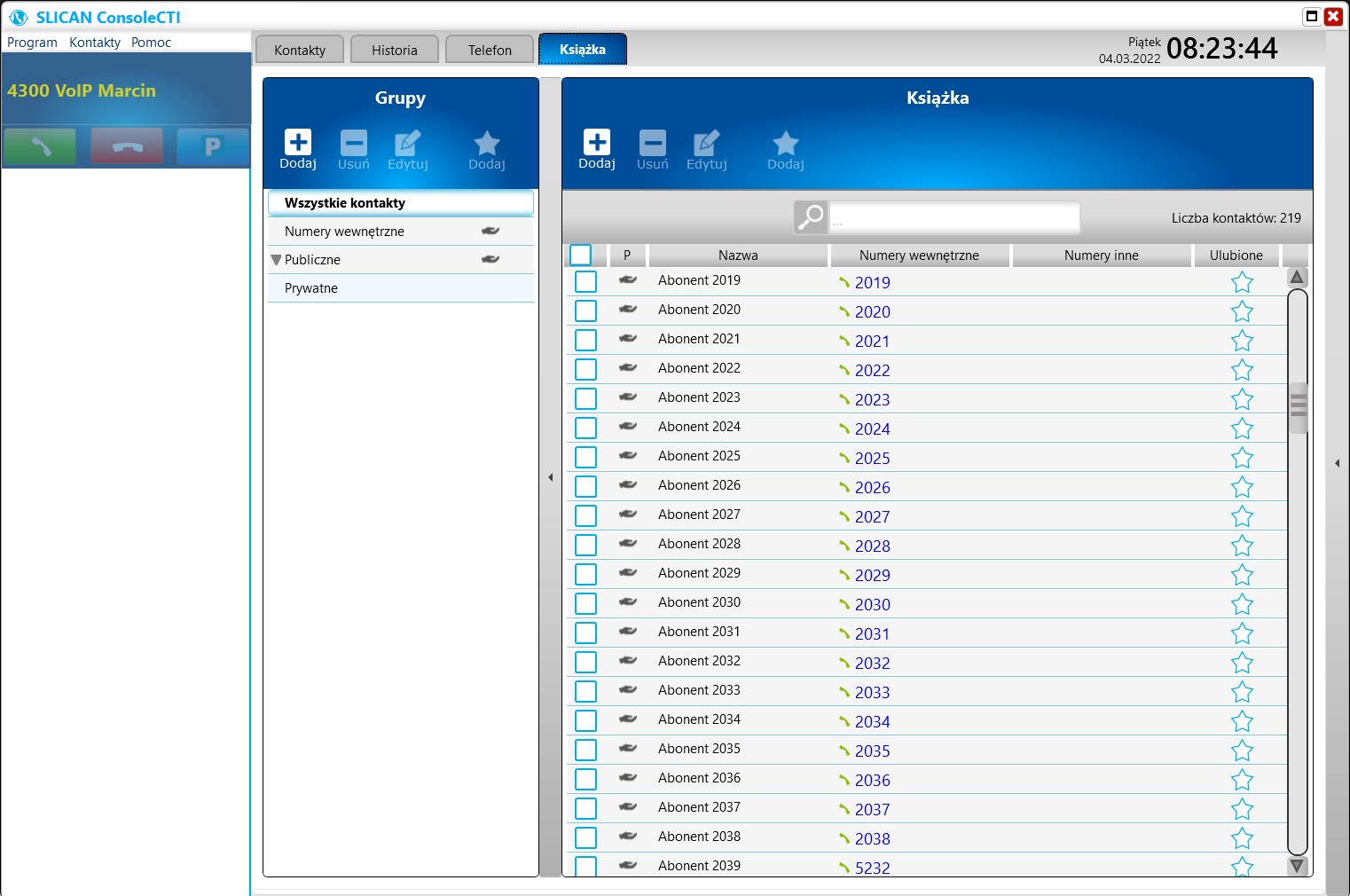Dial internal number 2019 link
The height and width of the screenshot is (896, 1350).
coord(873,283)
